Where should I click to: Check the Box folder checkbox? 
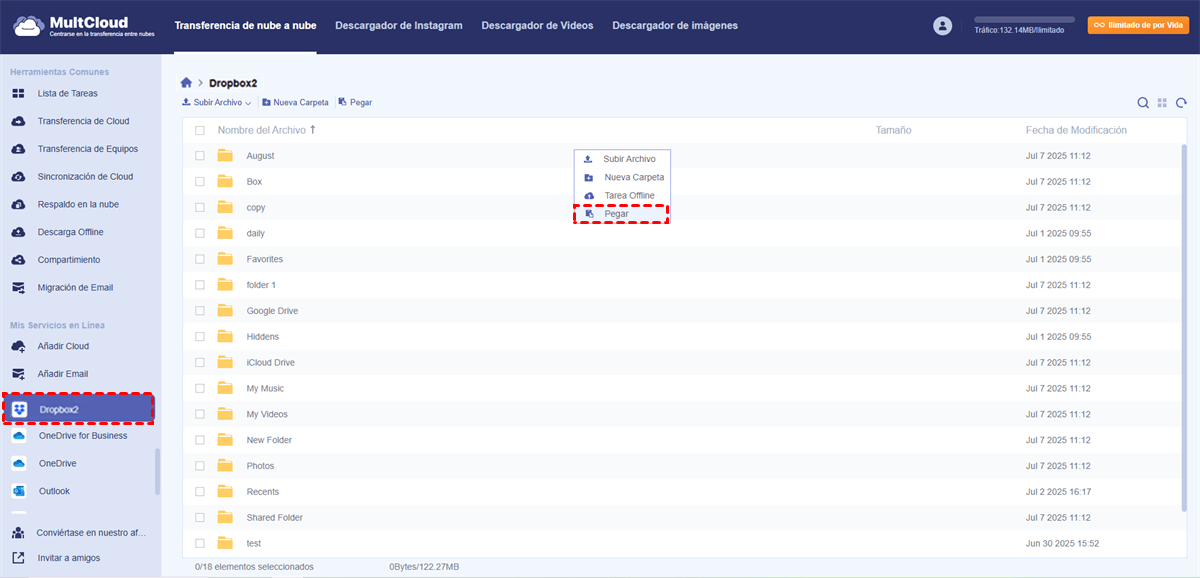pyautogui.click(x=200, y=182)
